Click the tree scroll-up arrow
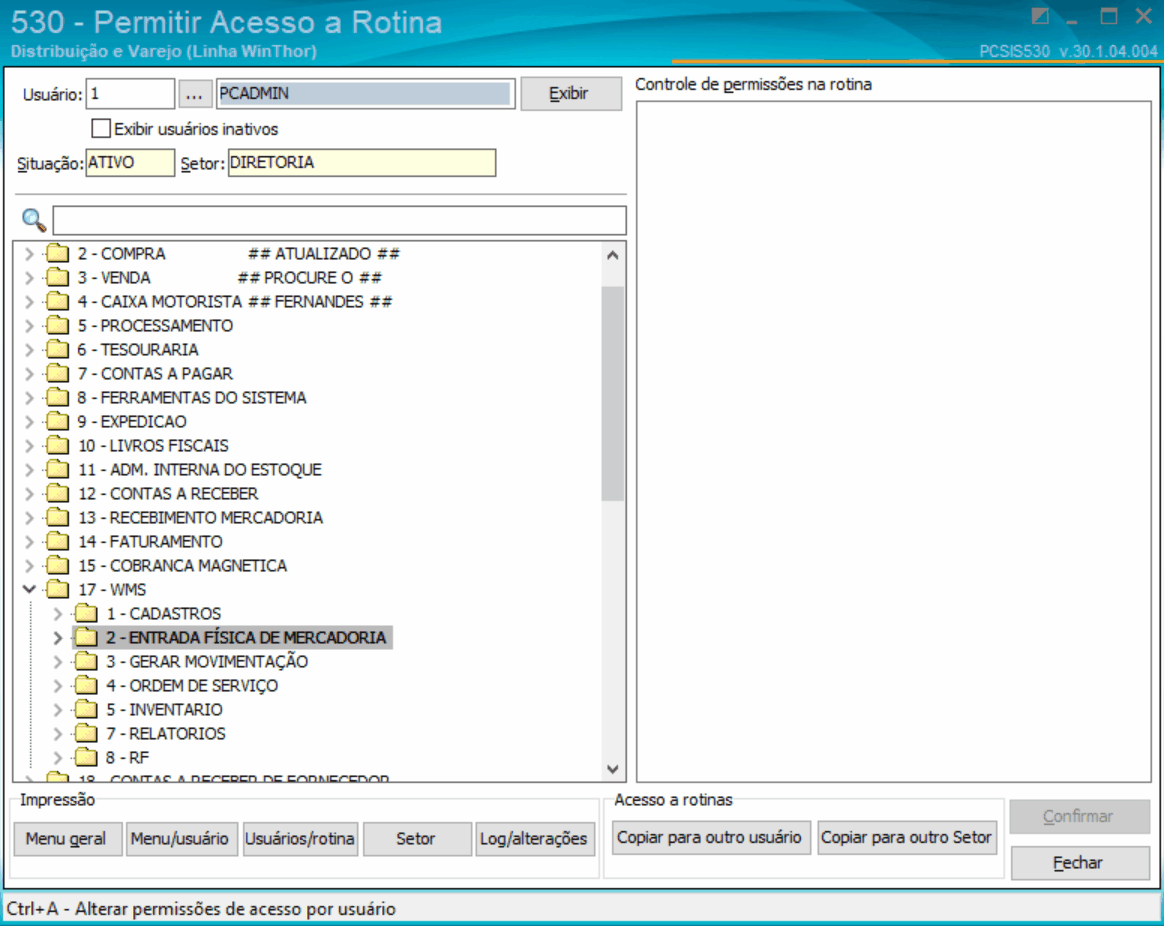Screen dimensions: 1164x926 [x=612, y=255]
